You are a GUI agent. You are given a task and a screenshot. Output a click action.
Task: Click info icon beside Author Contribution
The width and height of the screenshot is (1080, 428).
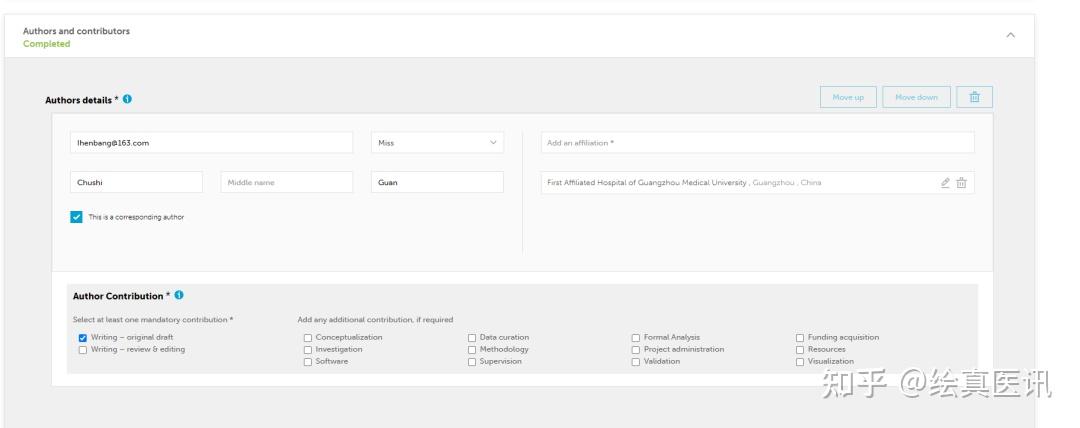coord(179,296)
